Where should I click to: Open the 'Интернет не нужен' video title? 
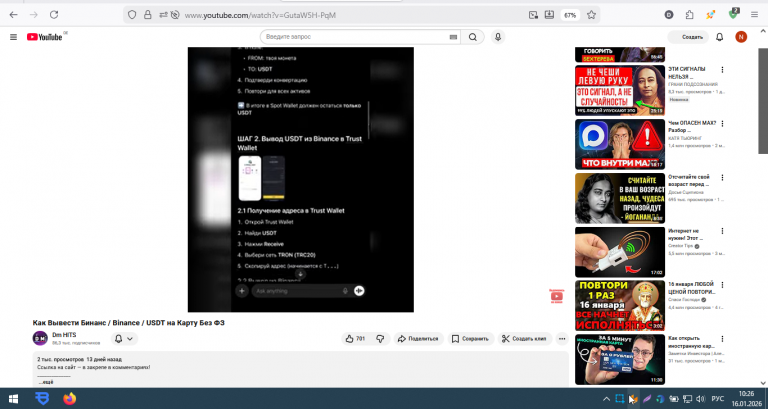point(685,234)
